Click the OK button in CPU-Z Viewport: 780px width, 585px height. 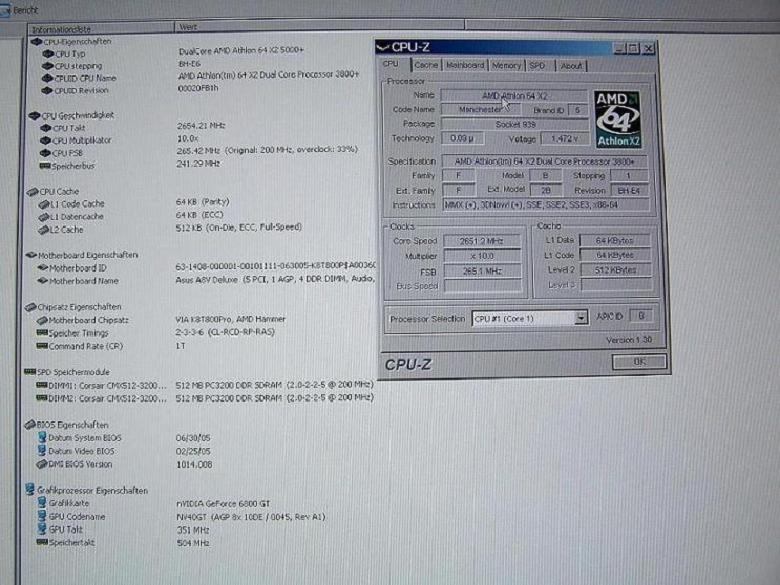click(639, 362)
